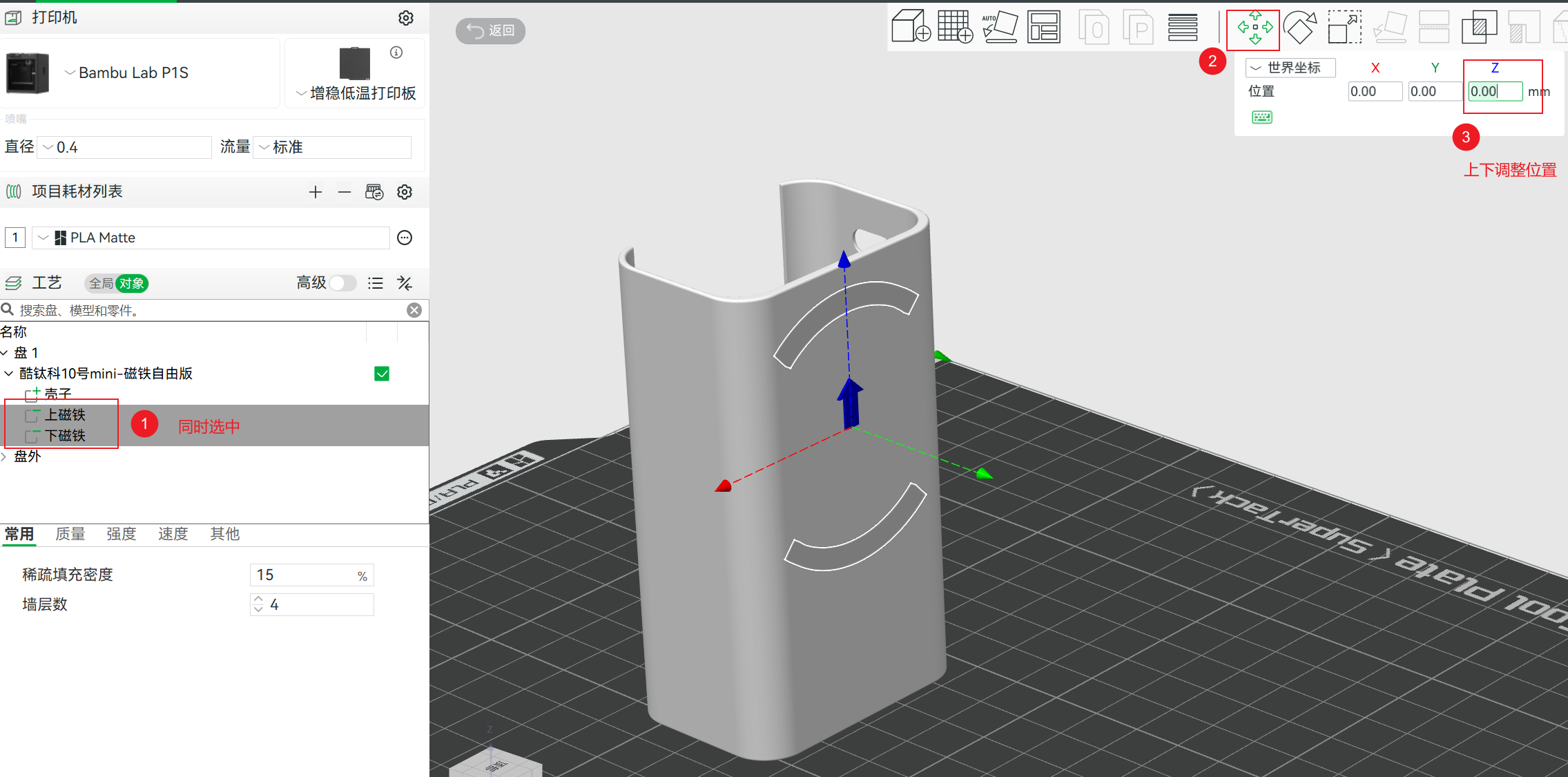
Task: Expand the 盘外 tree node
Action: coord(4,457)
